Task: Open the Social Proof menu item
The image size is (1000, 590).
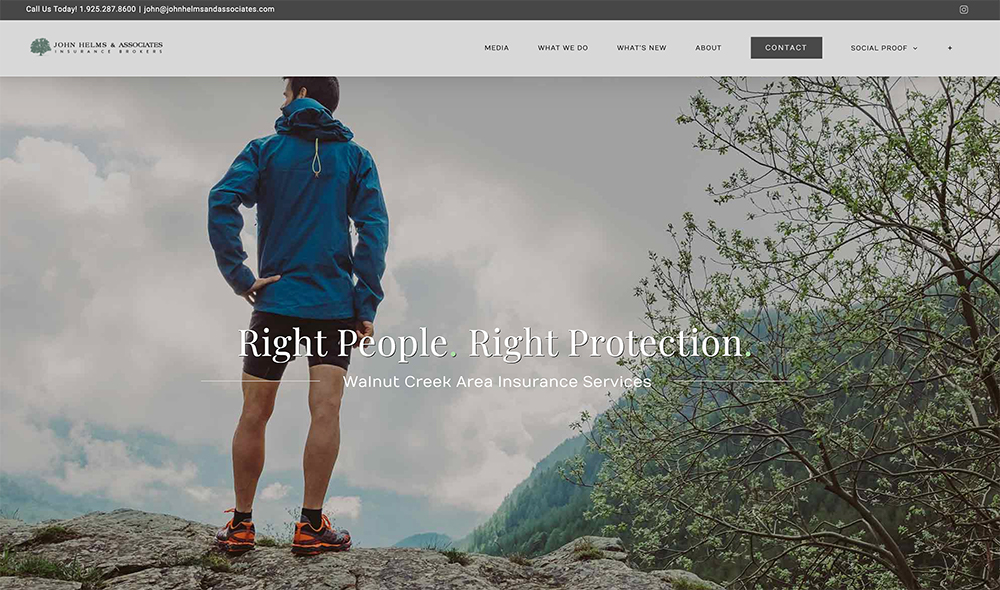Action: click(x=879, y=48)
